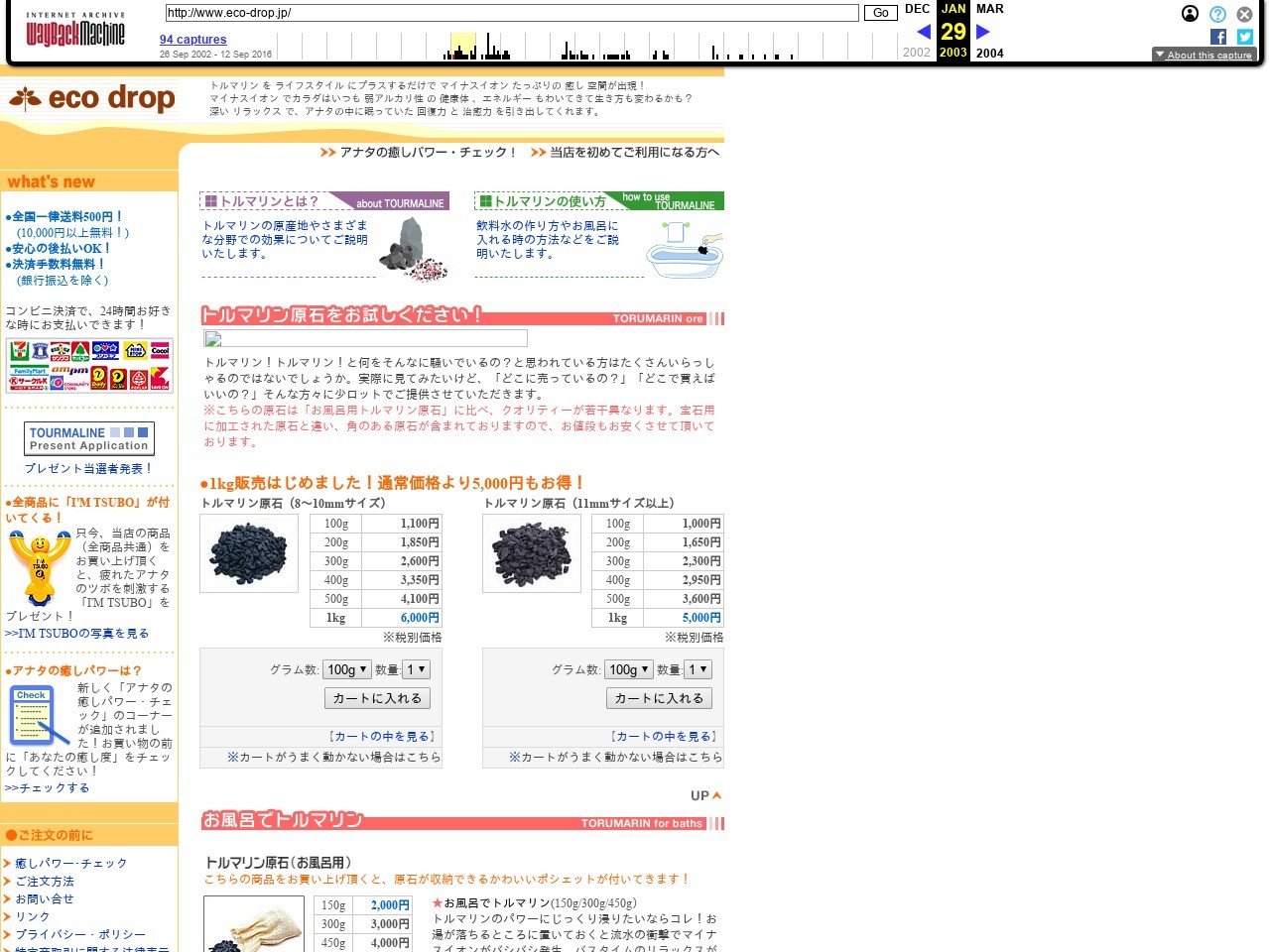This screenshot has height=952, width=1270.
Task: Open the Wayback user account icon
Action: (x=1190, y=14)
